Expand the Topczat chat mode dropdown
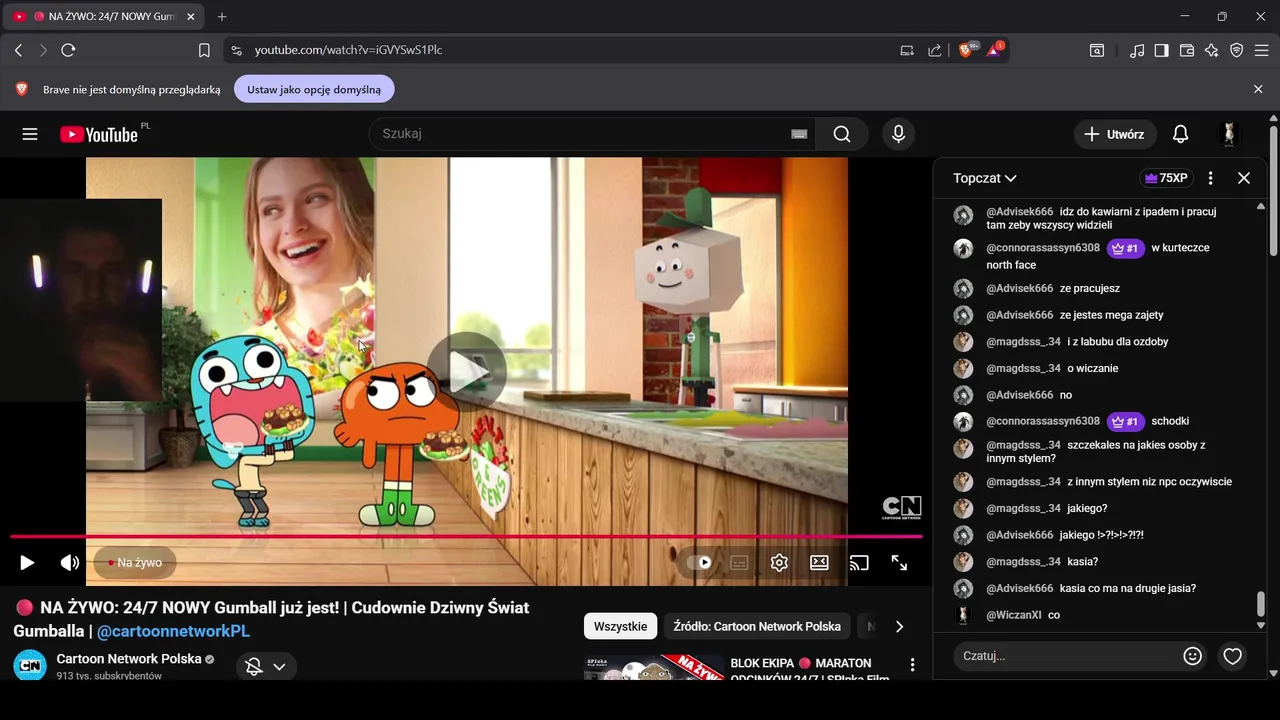Viewport: 1280px width, 720px height. pos(985,178)
